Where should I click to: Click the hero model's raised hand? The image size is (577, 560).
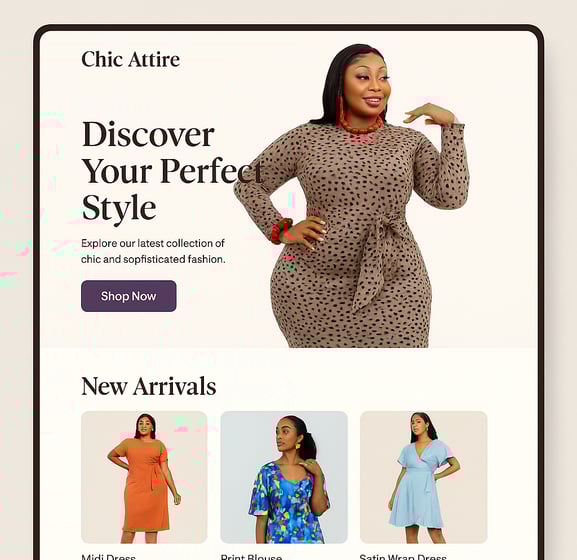tap(429, 114)
